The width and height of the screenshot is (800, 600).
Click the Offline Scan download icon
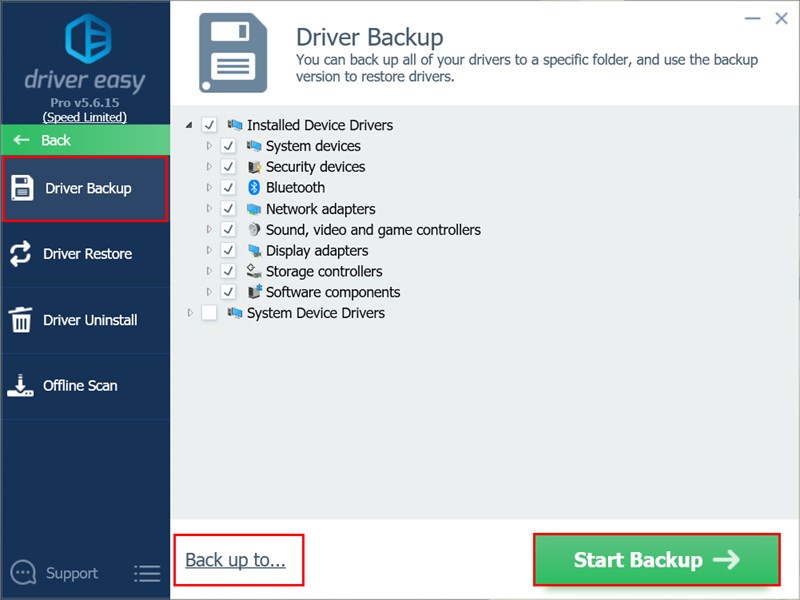pos(21,386)
